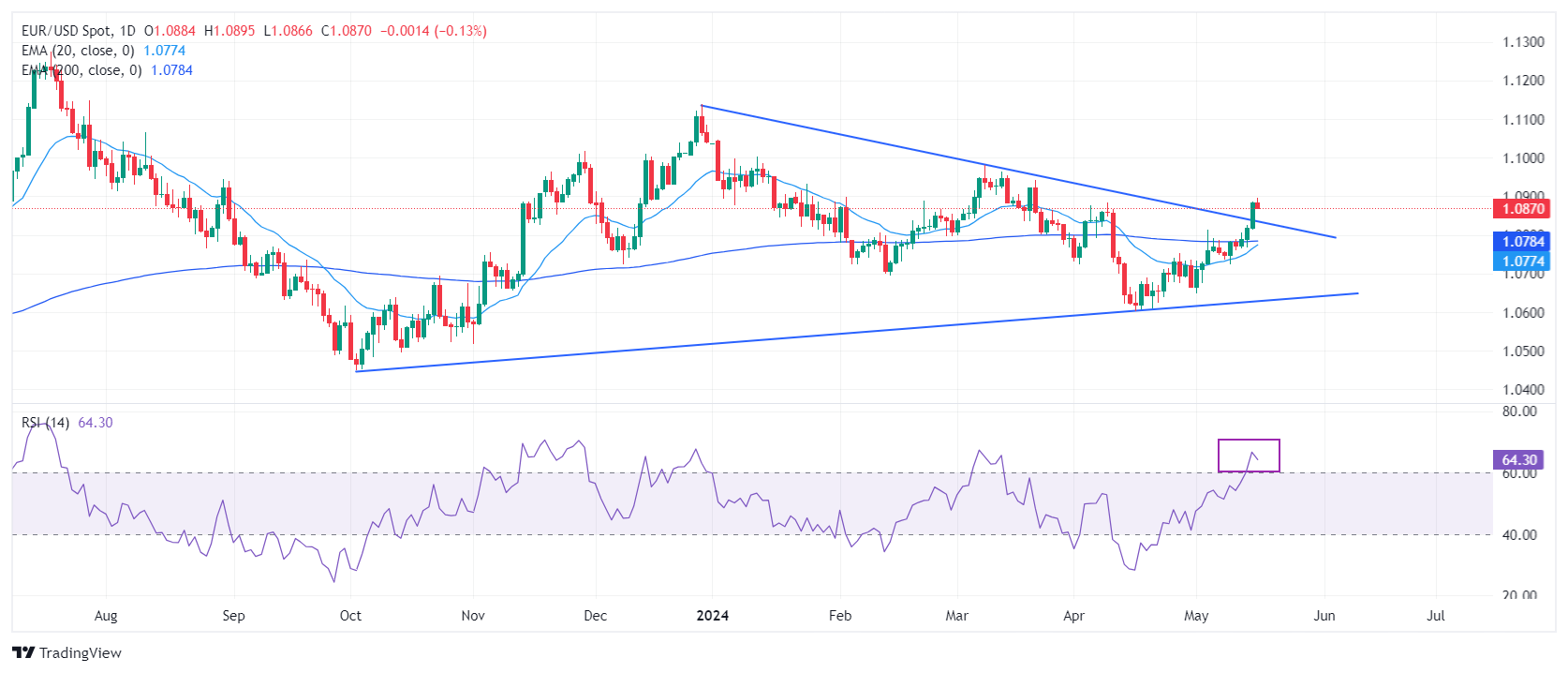The width and height of the screenshot is (1568, 673).
Task: Click the May label on time axis
Action: pyautogui.click(x=1196, y=616)
